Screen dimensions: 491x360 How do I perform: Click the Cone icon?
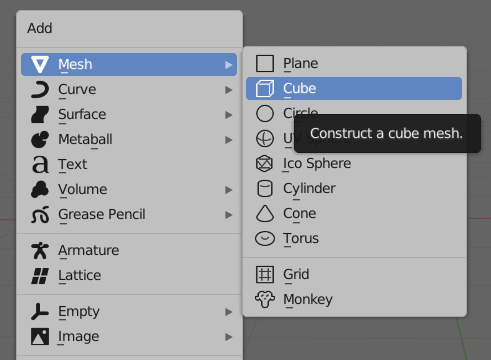265,213
